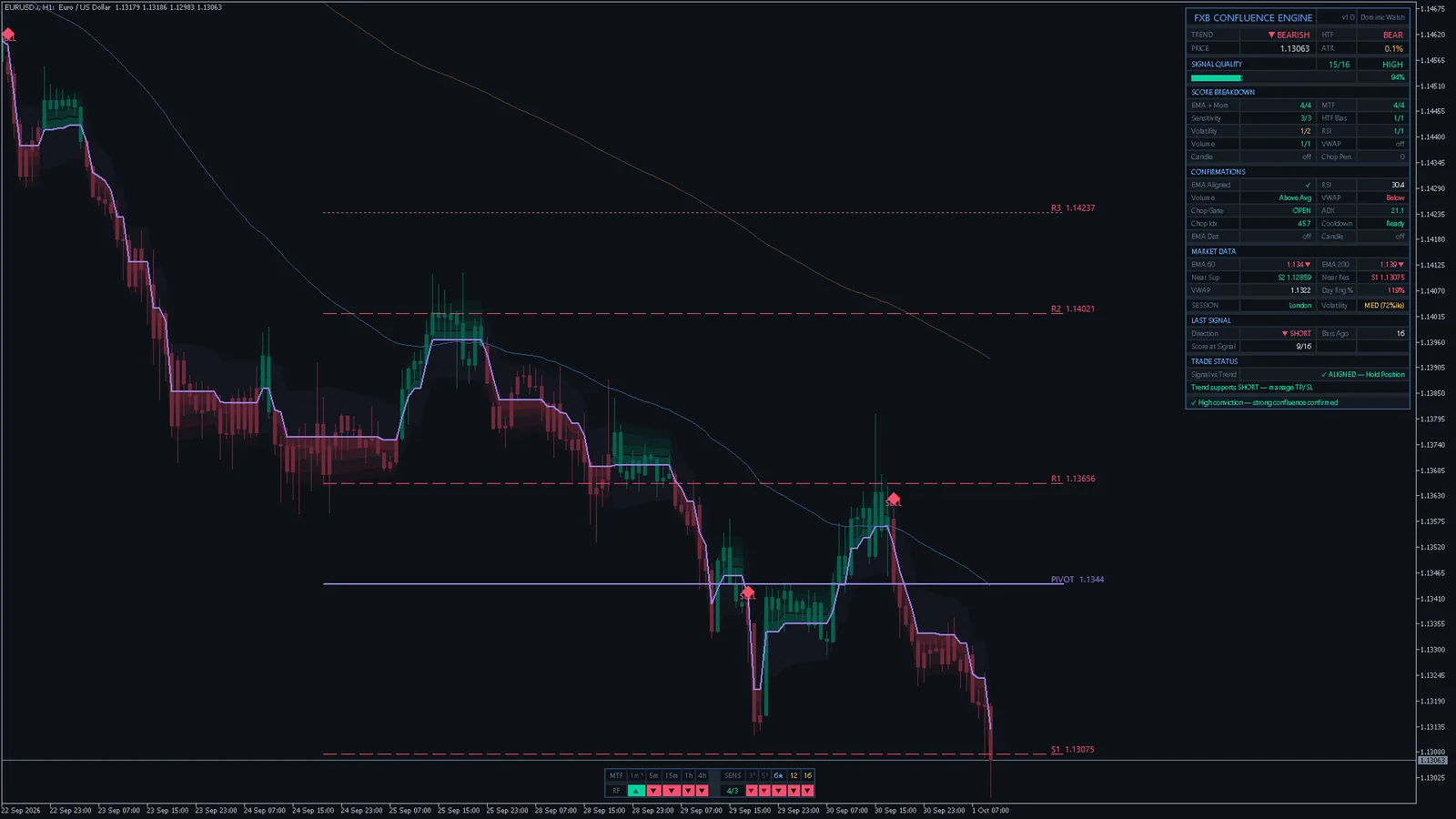Click the EMA Aligned green checkmark

pos(1309,185)
